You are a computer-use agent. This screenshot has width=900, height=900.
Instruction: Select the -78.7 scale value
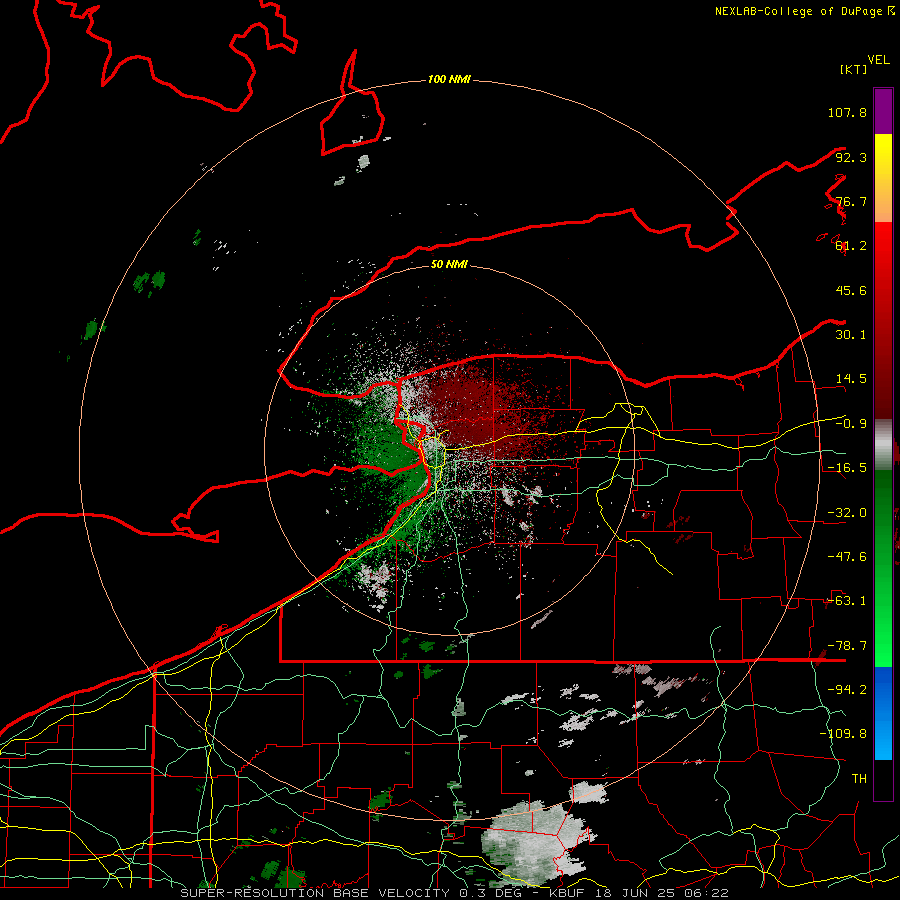tap(847, 646)
